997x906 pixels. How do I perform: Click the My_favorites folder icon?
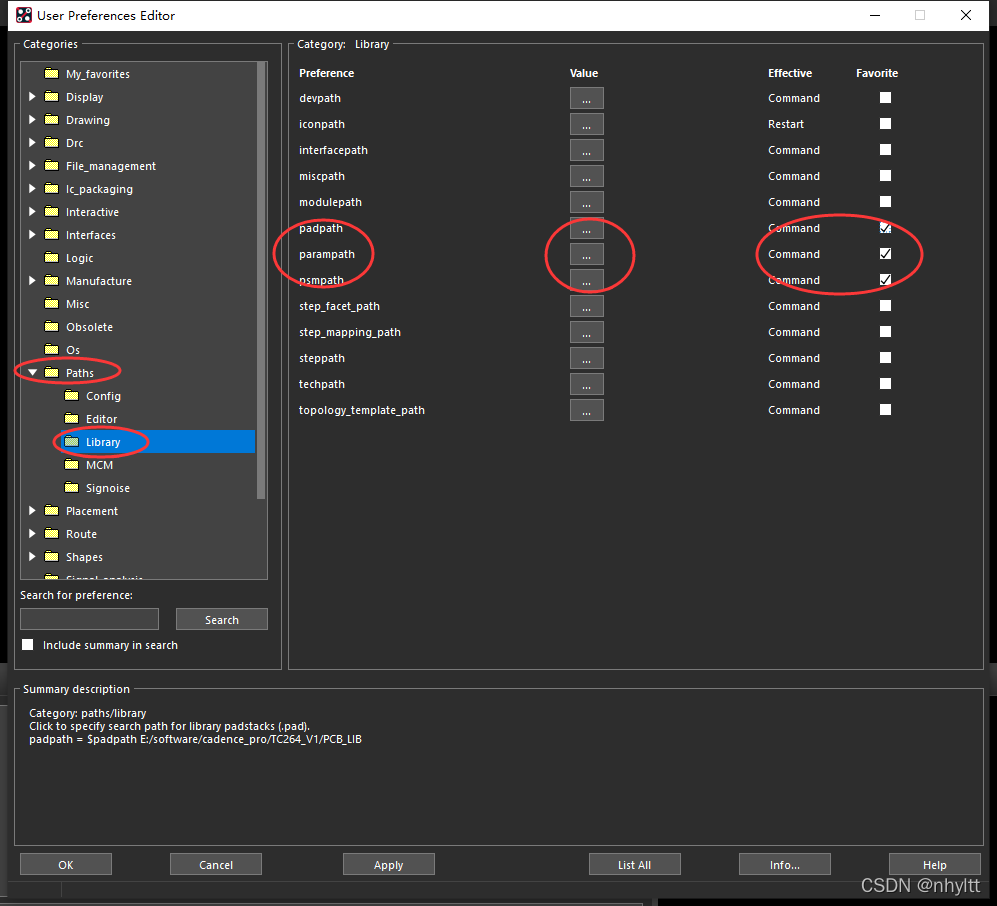(51, 74)
